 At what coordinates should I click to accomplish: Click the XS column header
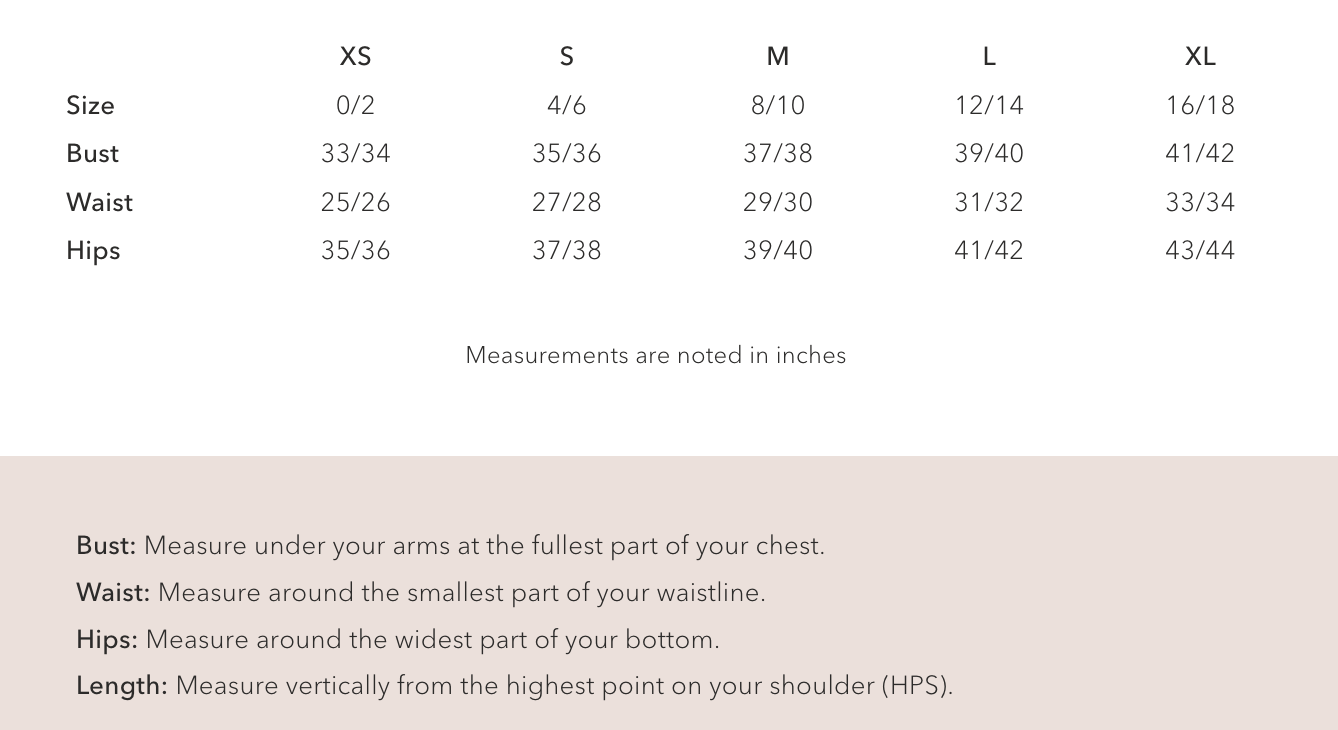[355, 57]
